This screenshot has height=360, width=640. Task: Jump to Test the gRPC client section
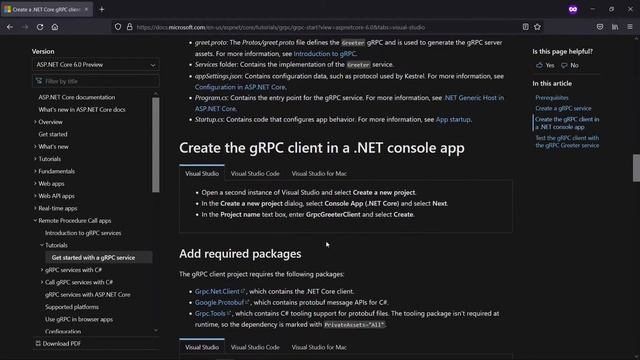click(x=567, y=142)
